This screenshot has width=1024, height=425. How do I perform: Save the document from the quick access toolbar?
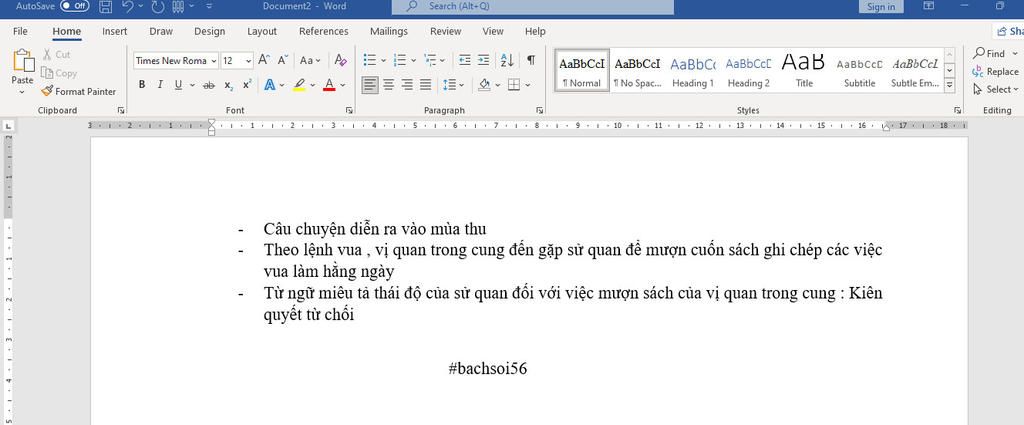[106, 7]
